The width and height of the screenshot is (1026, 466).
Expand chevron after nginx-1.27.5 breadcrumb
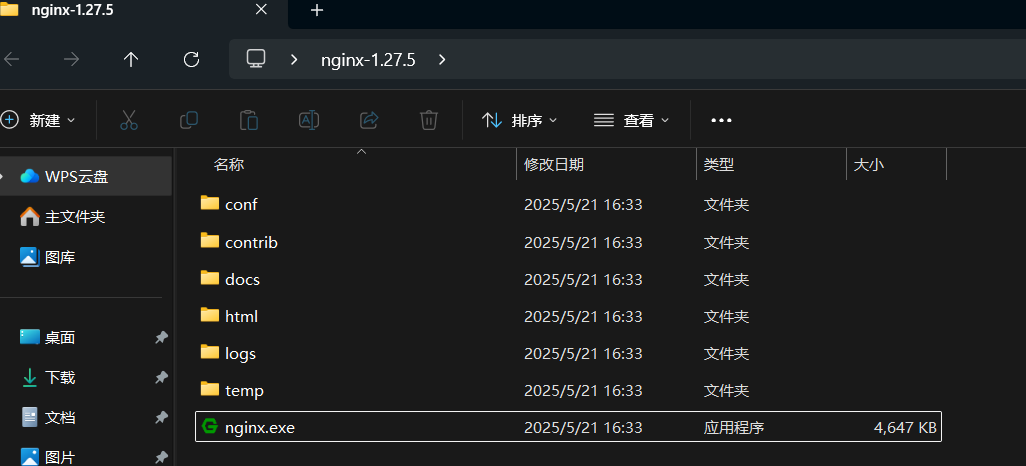pyautogui.click(x=442, y=60)
